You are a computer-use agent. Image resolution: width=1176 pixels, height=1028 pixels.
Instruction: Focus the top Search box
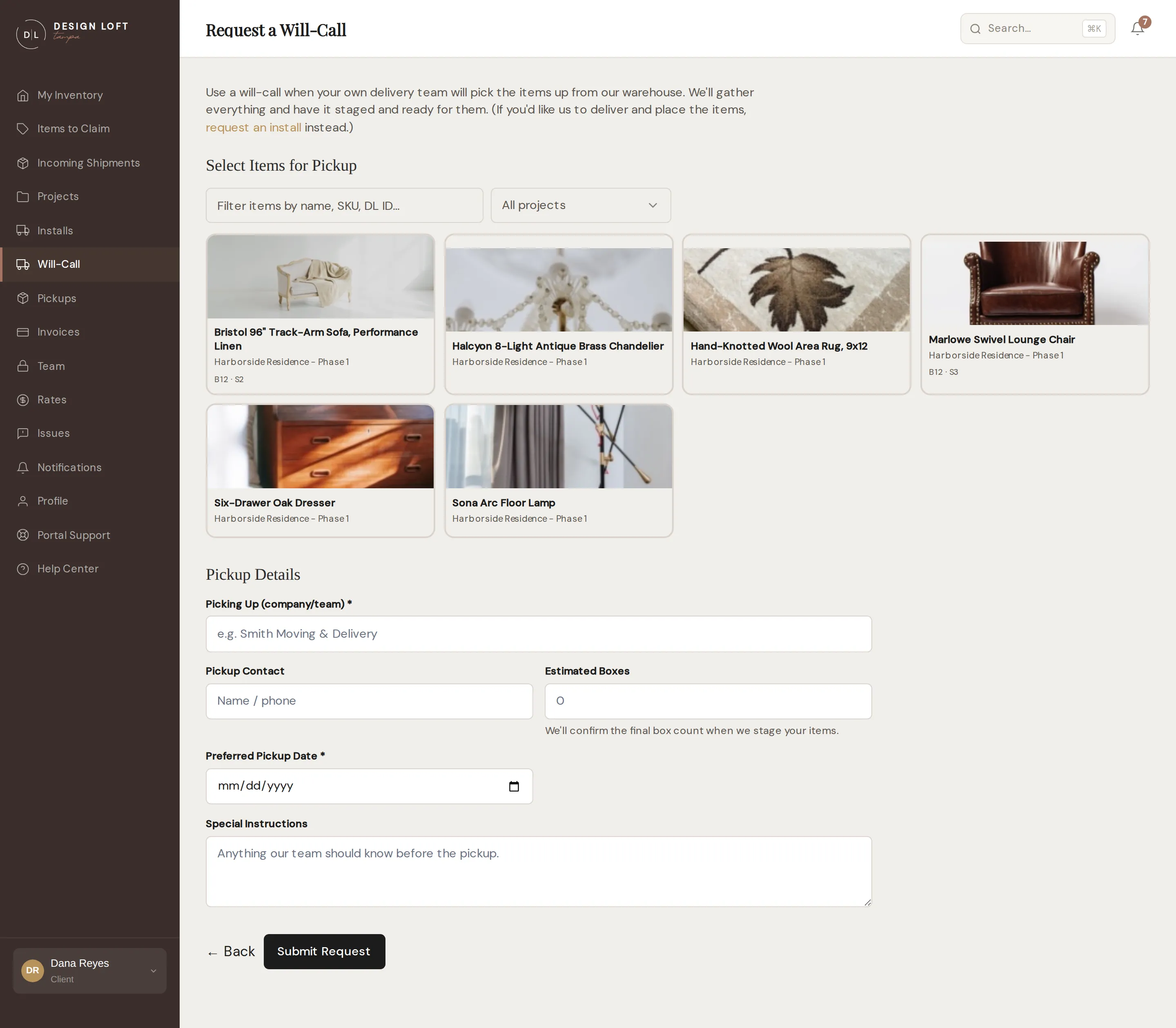[x=1037, y=28]
